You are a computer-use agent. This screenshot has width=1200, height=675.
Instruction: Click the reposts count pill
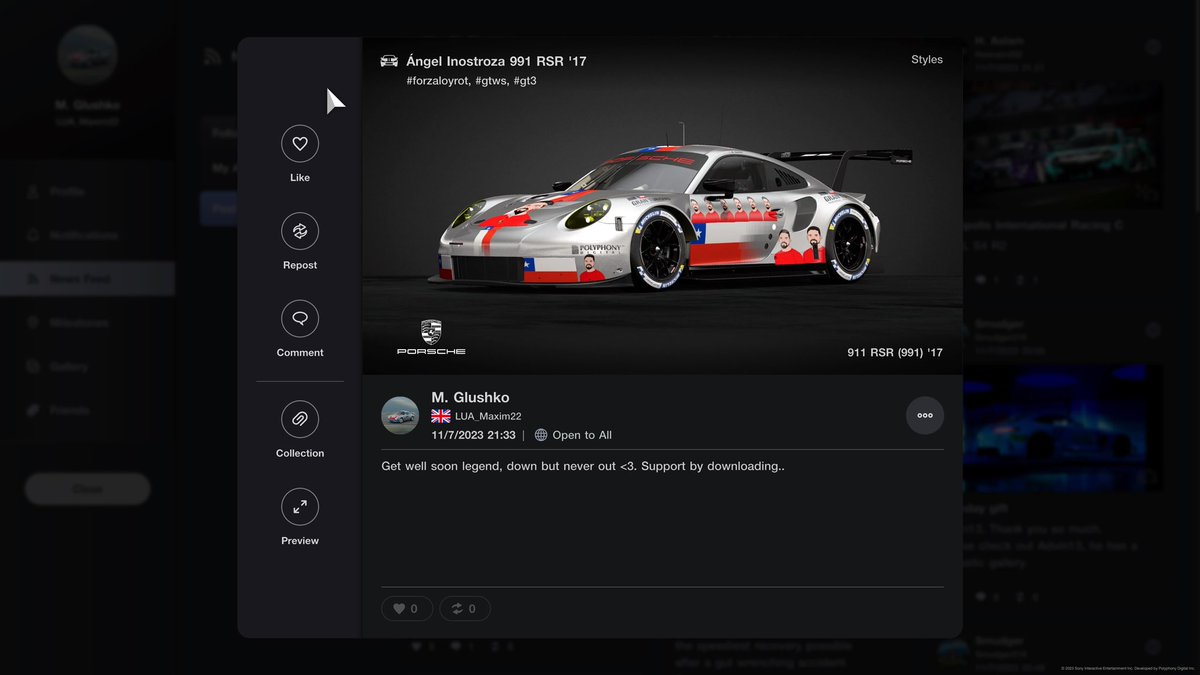pos(465,608)
